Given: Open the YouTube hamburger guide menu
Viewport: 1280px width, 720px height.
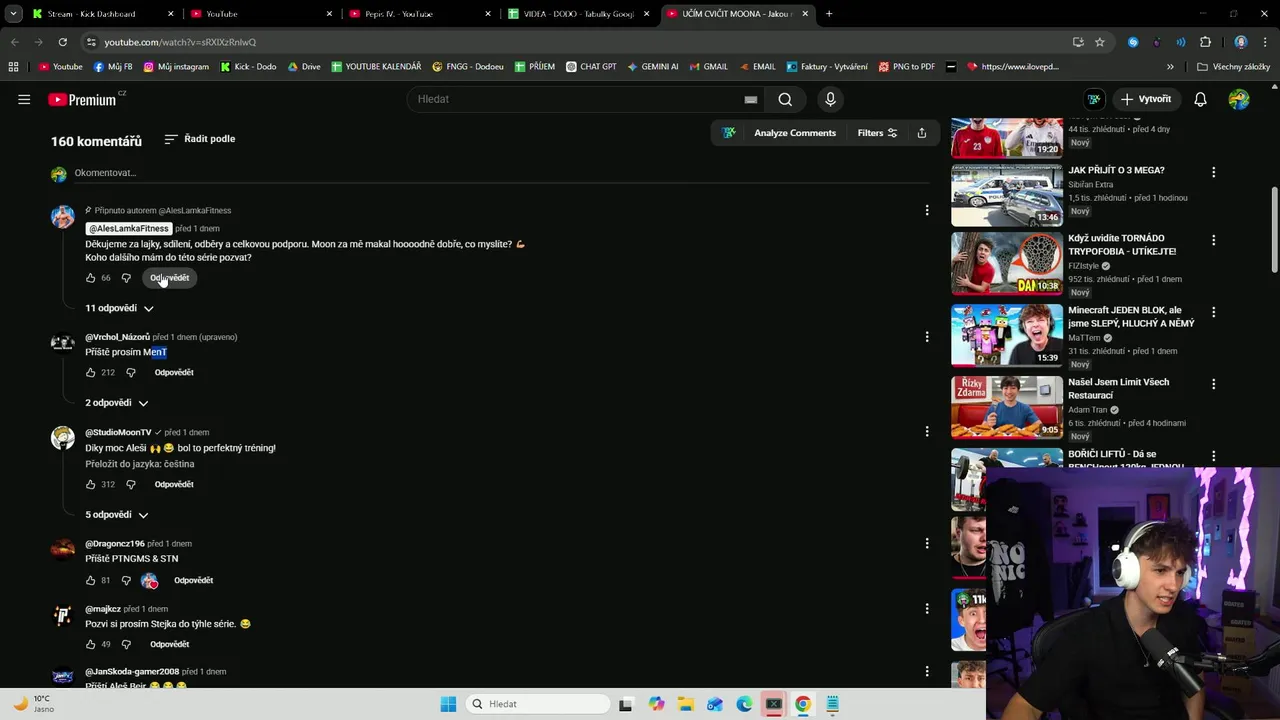Looking at the screenshot, I should coord(24,99).
